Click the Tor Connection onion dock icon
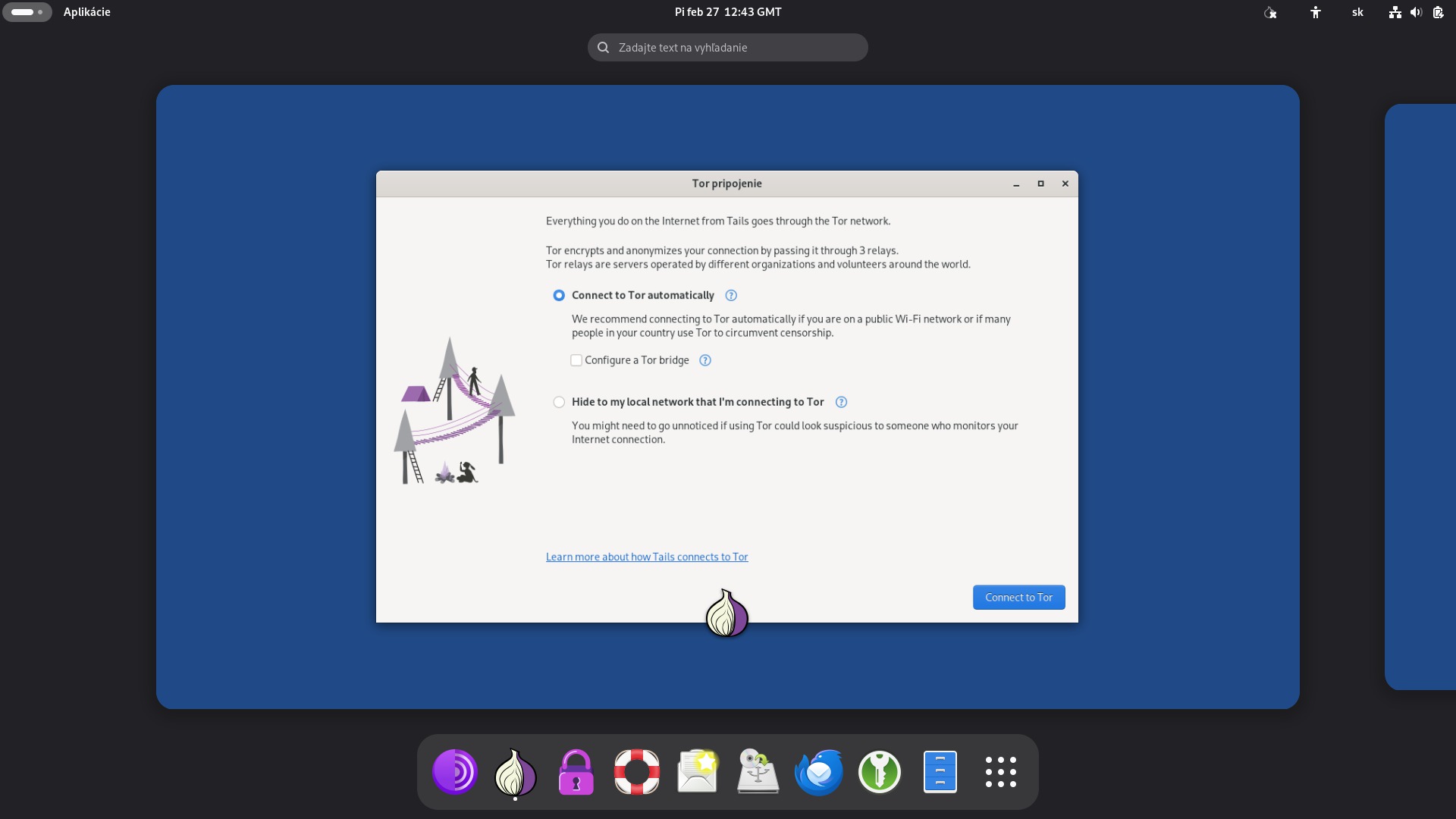Image resolution: width=1456 pixels, height=819 pixels. (515, 772)
